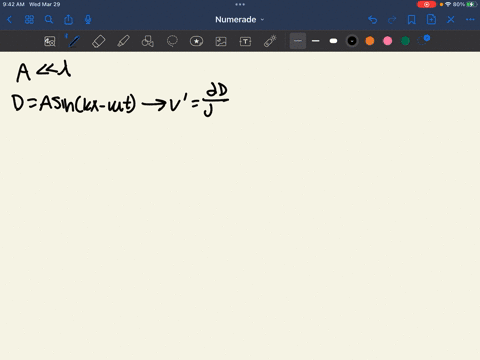
Task: Select the Pen tool
Action: point(73,41)
